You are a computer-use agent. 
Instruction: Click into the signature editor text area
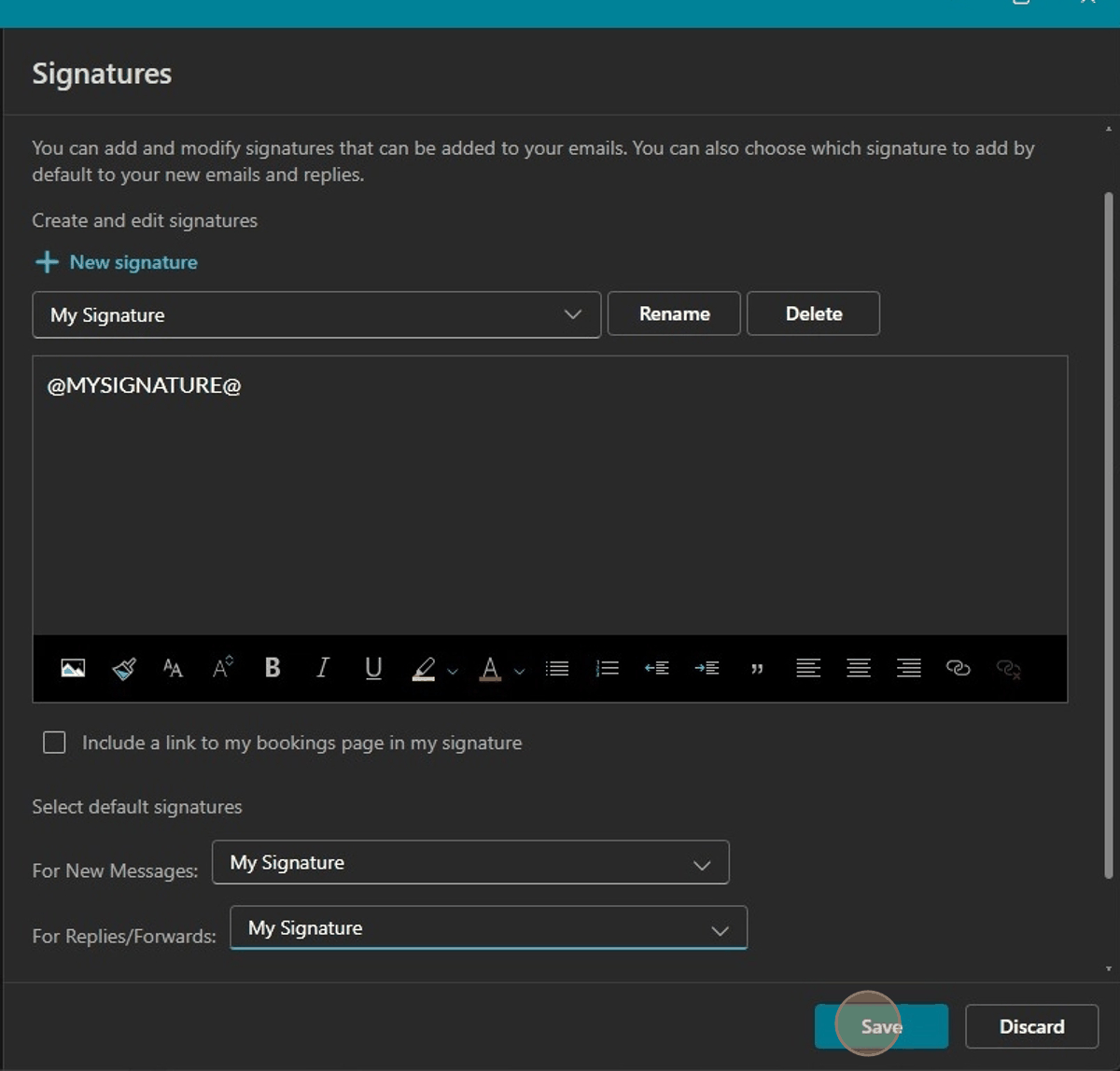[550, 495]
